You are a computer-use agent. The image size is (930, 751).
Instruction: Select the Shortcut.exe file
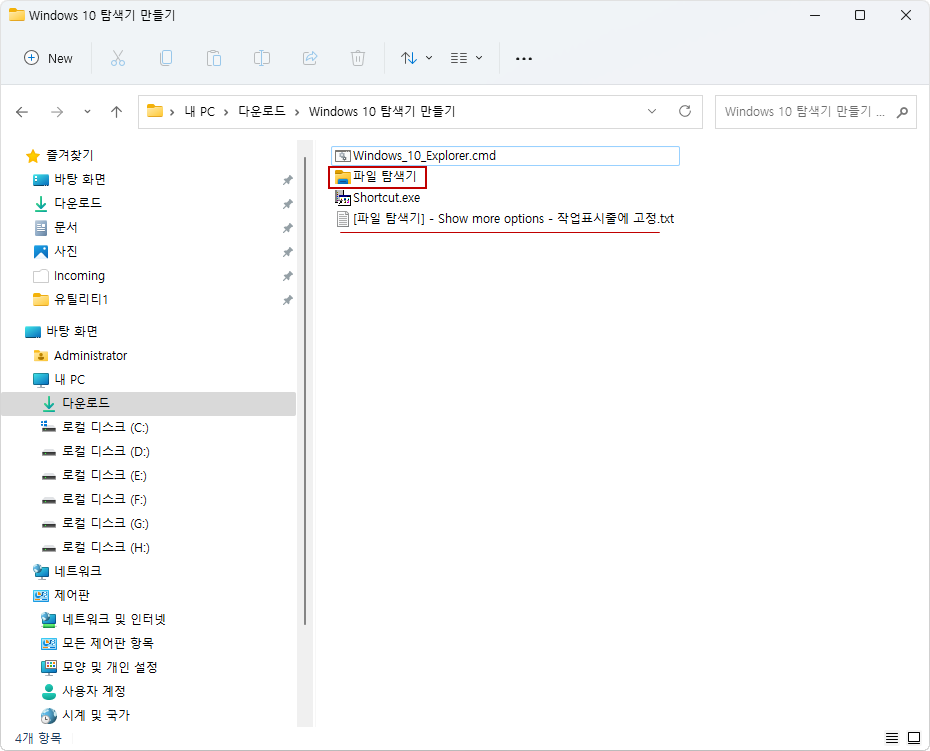click(x=377, y=198)
